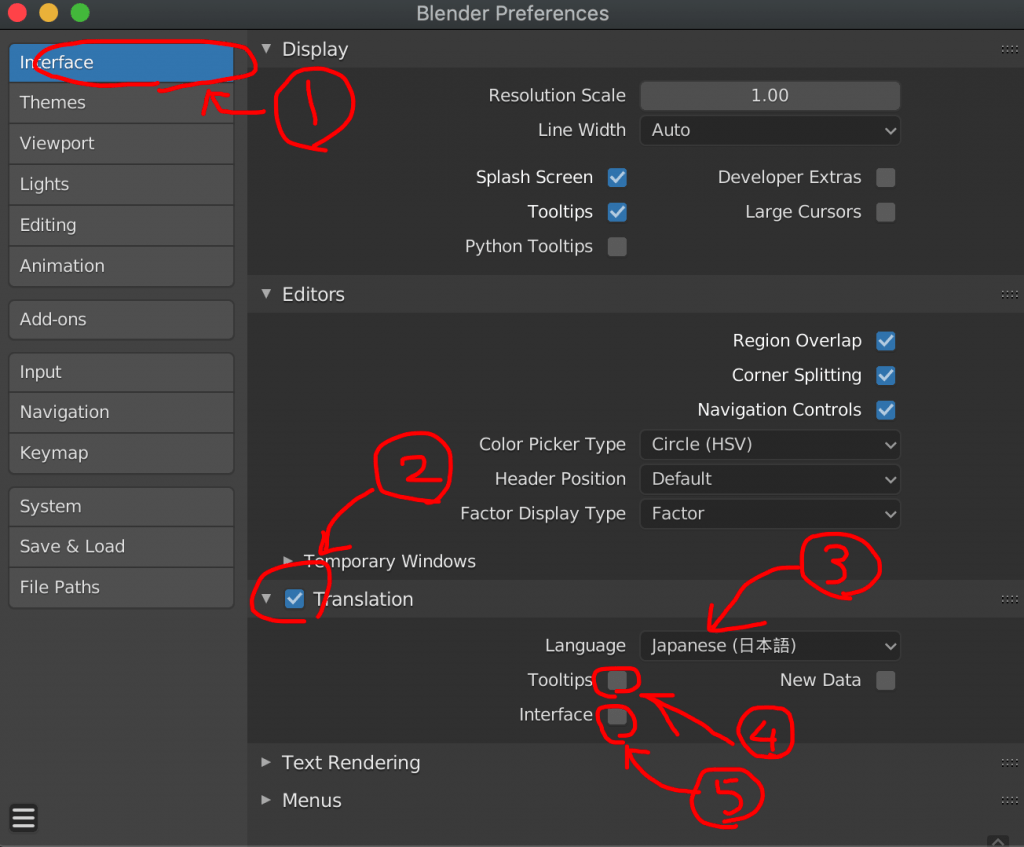Click the Menus panel drag grip
Image resolution: width=1024 pixels, height=847 pixels.
click(x=1009, y=800)
